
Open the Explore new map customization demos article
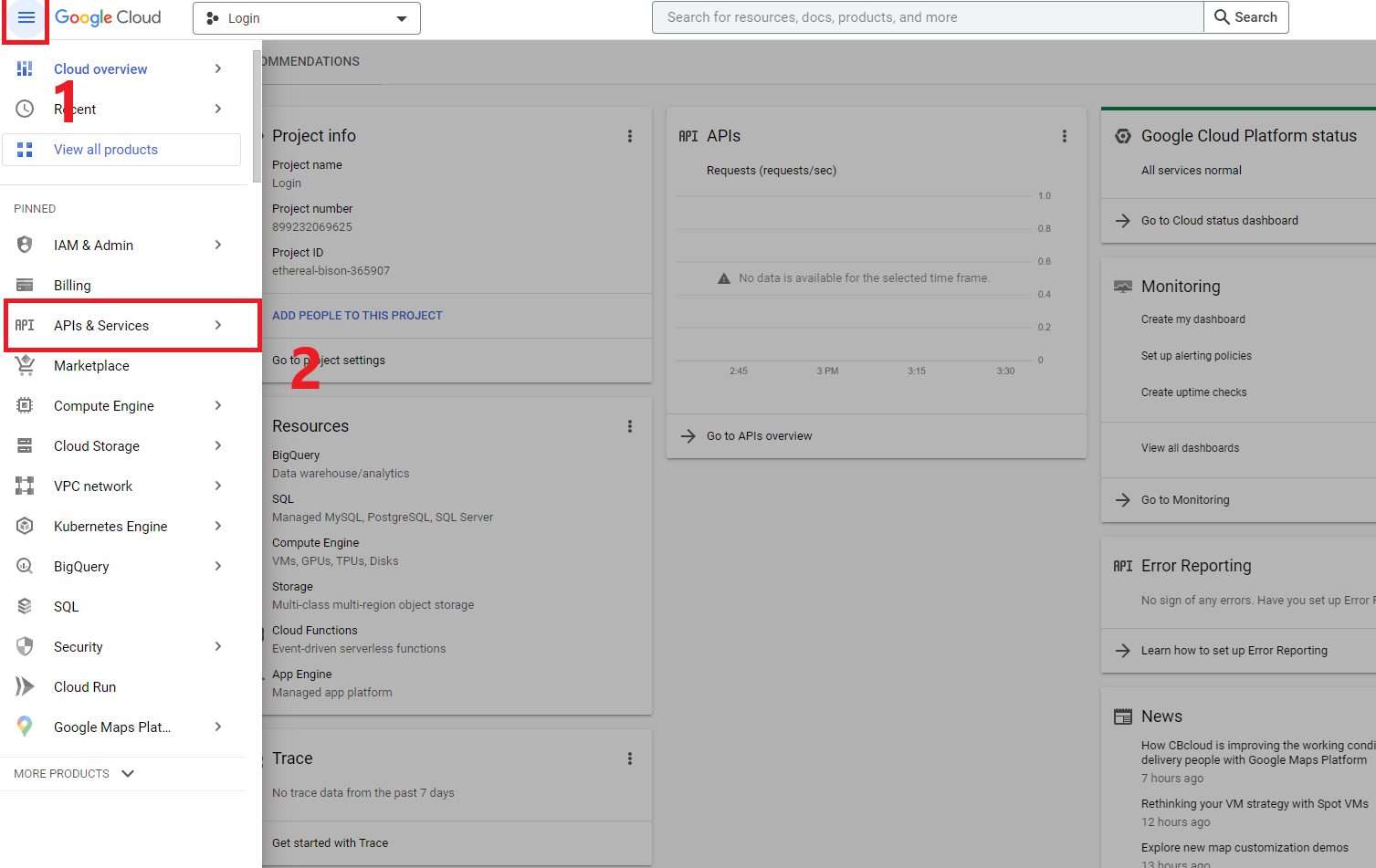1245,848
